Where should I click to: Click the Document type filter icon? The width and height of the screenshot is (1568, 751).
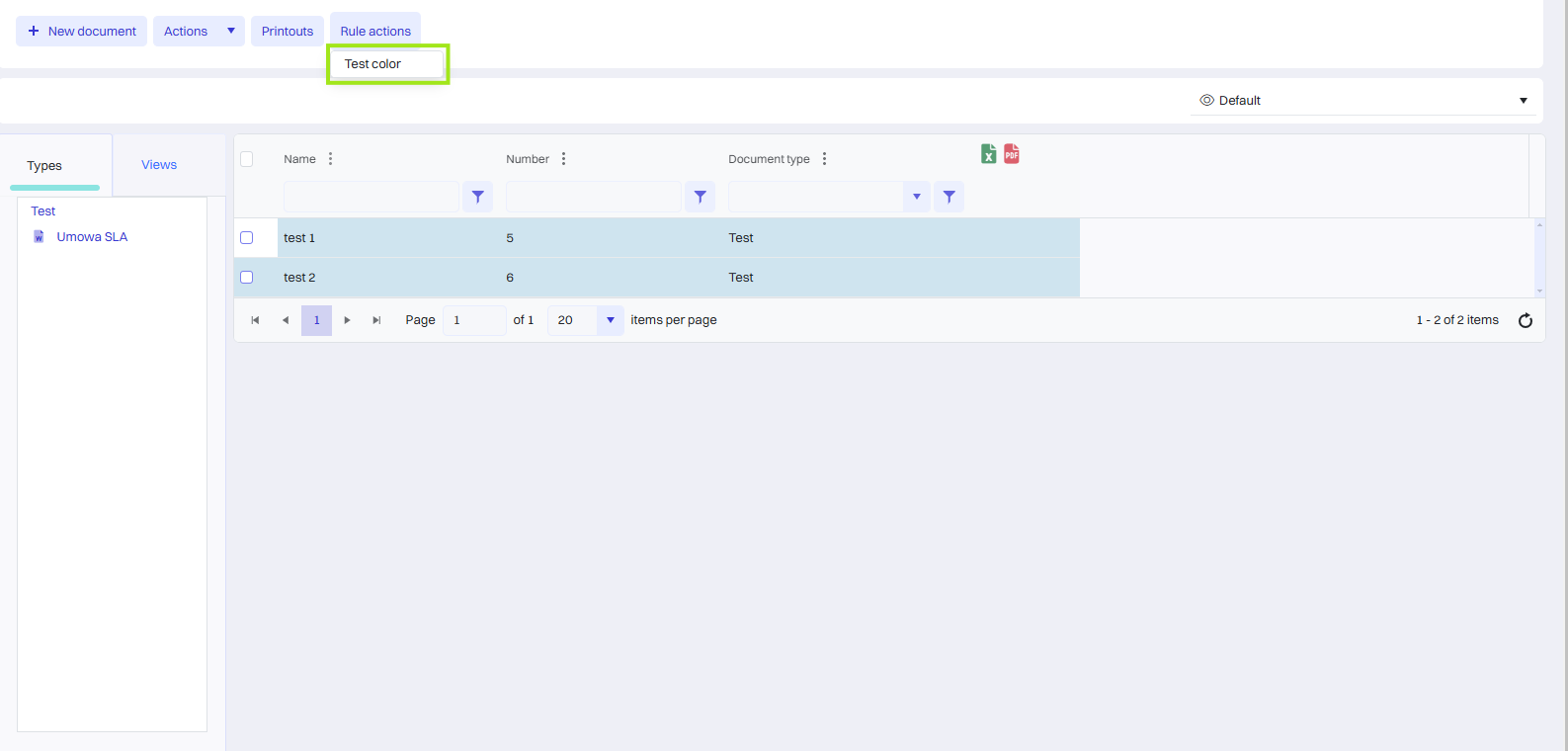coord(949,197)
